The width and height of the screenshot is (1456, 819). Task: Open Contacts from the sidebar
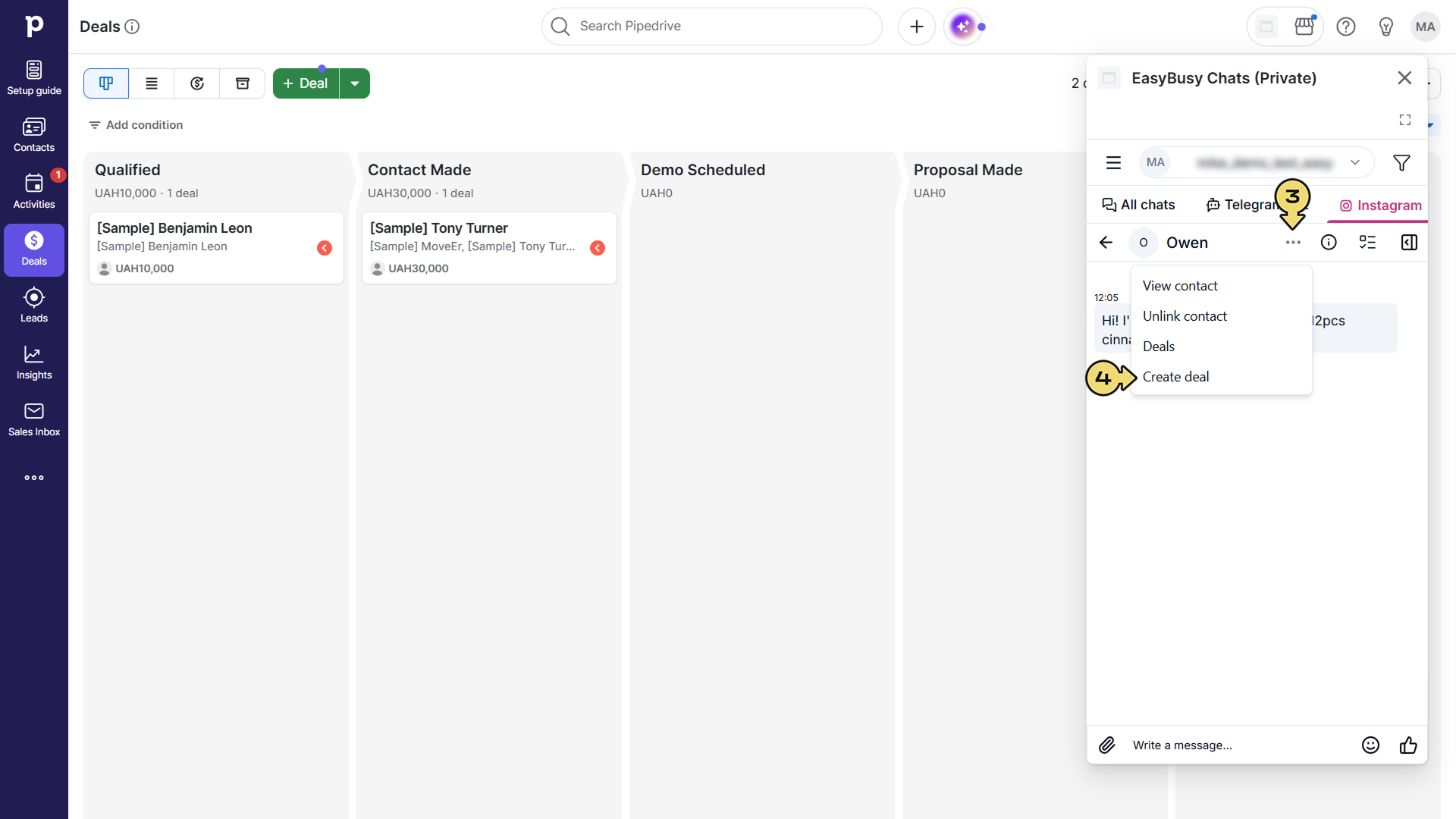click(34, 136)
